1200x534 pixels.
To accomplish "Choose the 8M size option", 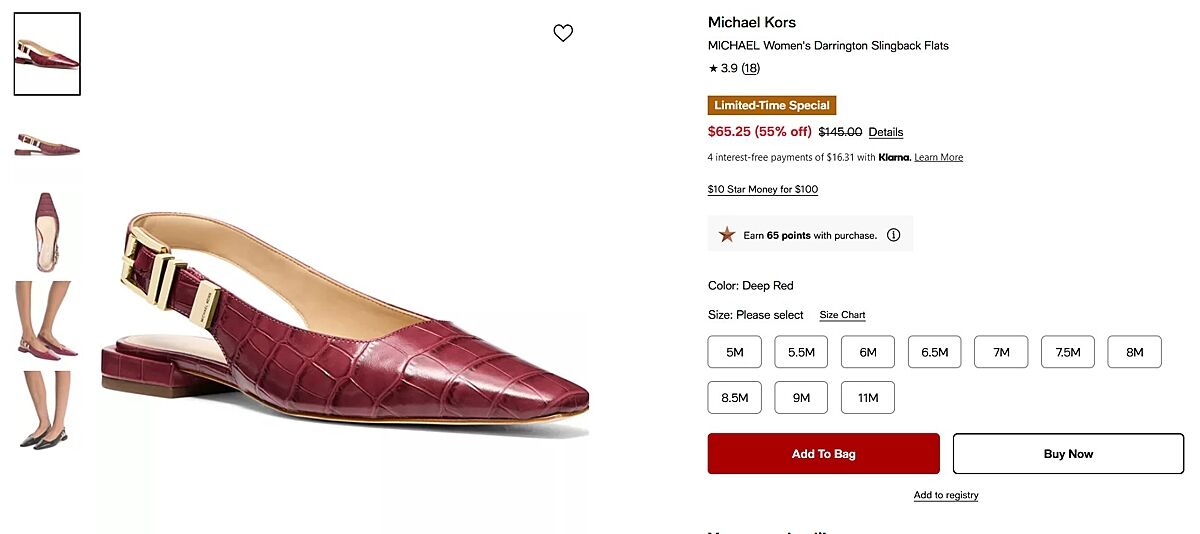I will [x=1134, y=352].
